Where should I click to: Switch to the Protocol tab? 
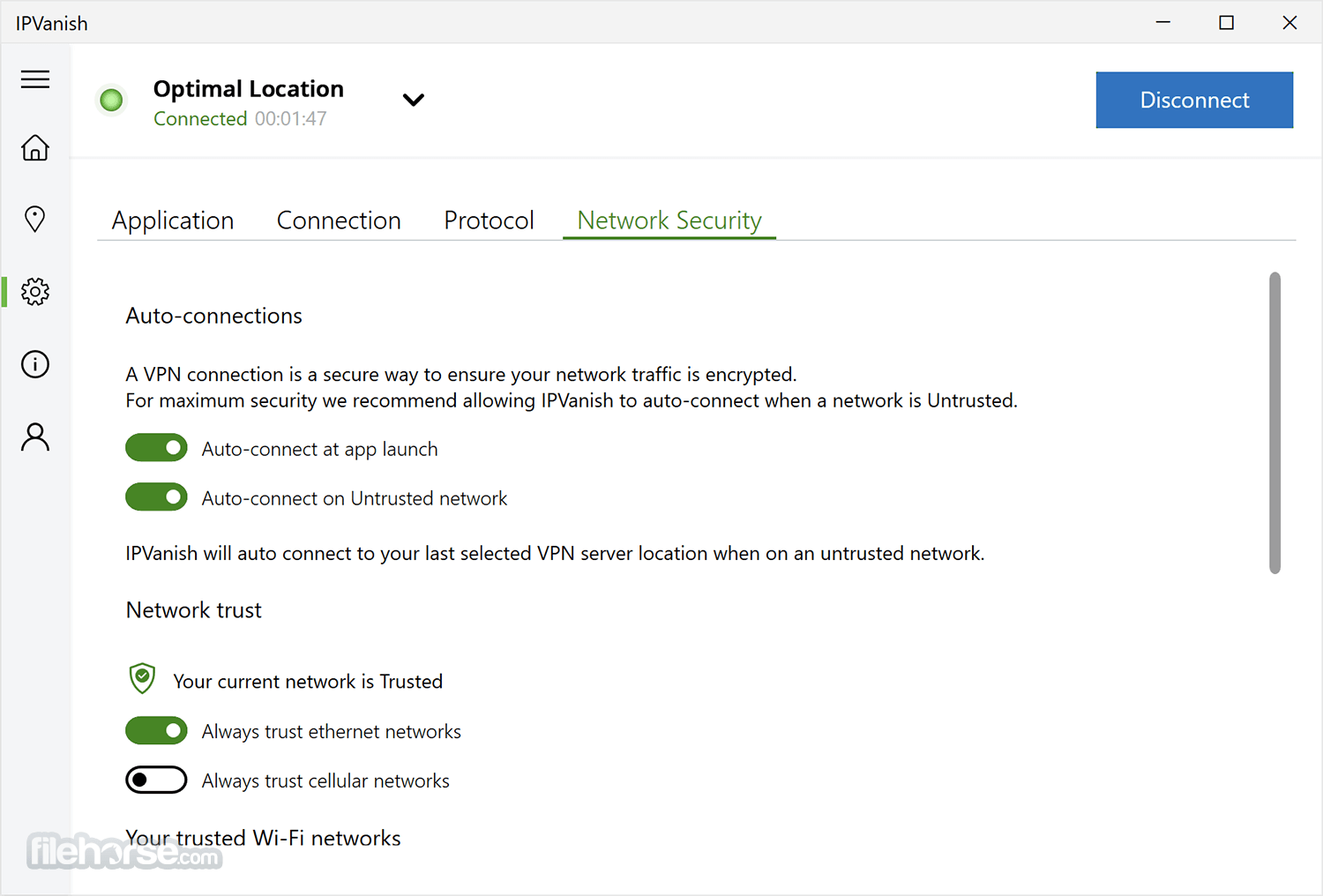coord(490,220)
